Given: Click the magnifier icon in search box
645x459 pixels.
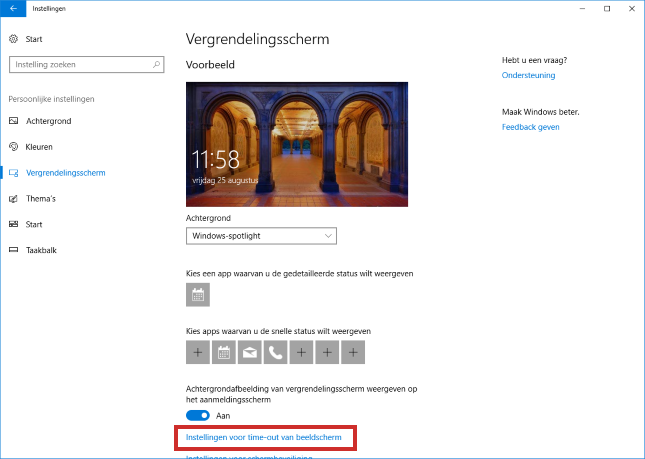Looking at the screenshot, I should [x=156, y=65].
